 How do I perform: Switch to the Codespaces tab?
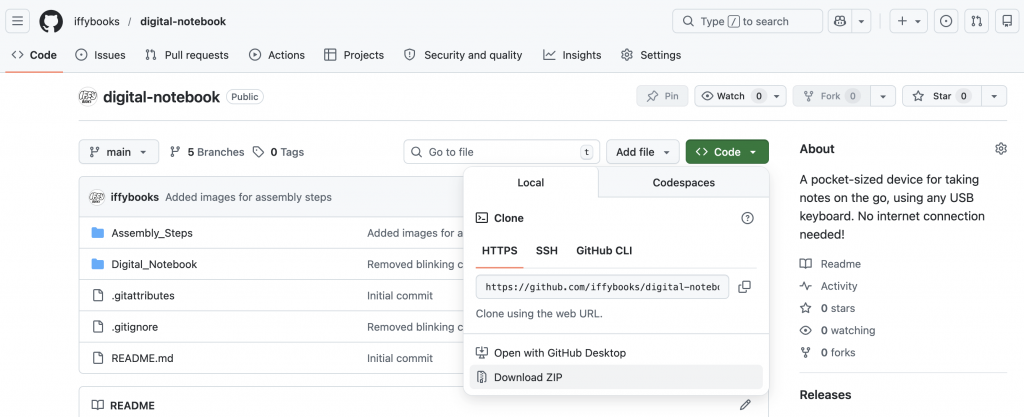tap(683, 183)
